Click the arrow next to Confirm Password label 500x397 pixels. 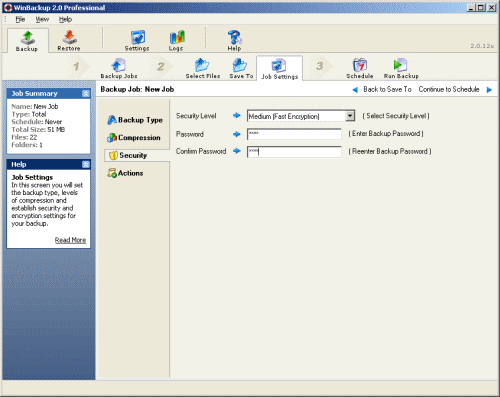click(237, 151)
